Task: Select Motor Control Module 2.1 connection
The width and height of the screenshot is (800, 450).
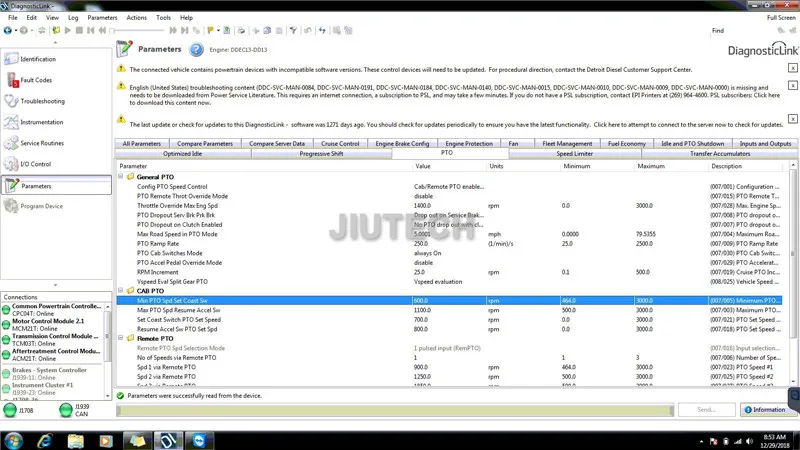Action: [53, 325]
